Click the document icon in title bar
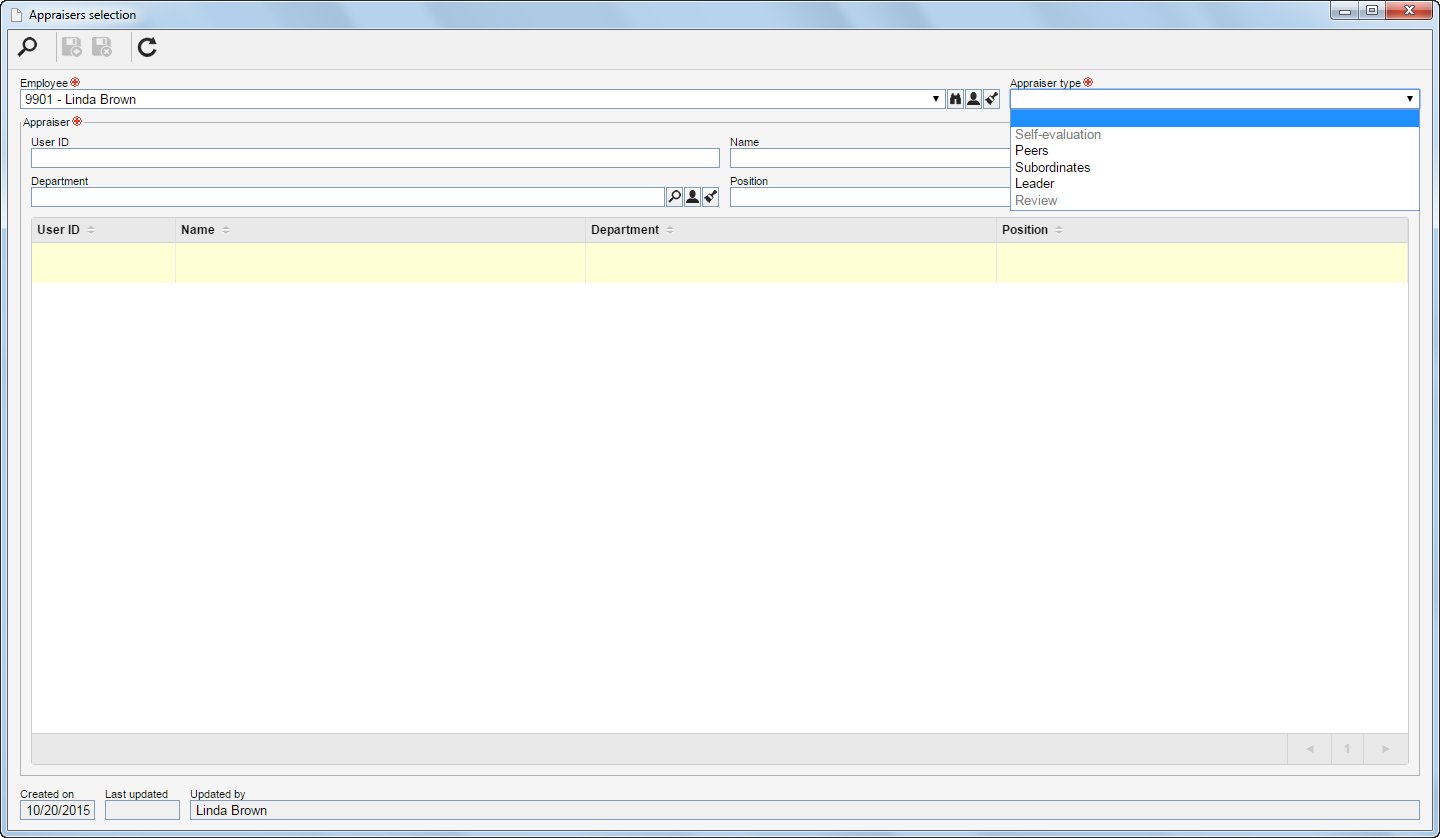This screenshot has height=838, width=1440. coord(16,15)
